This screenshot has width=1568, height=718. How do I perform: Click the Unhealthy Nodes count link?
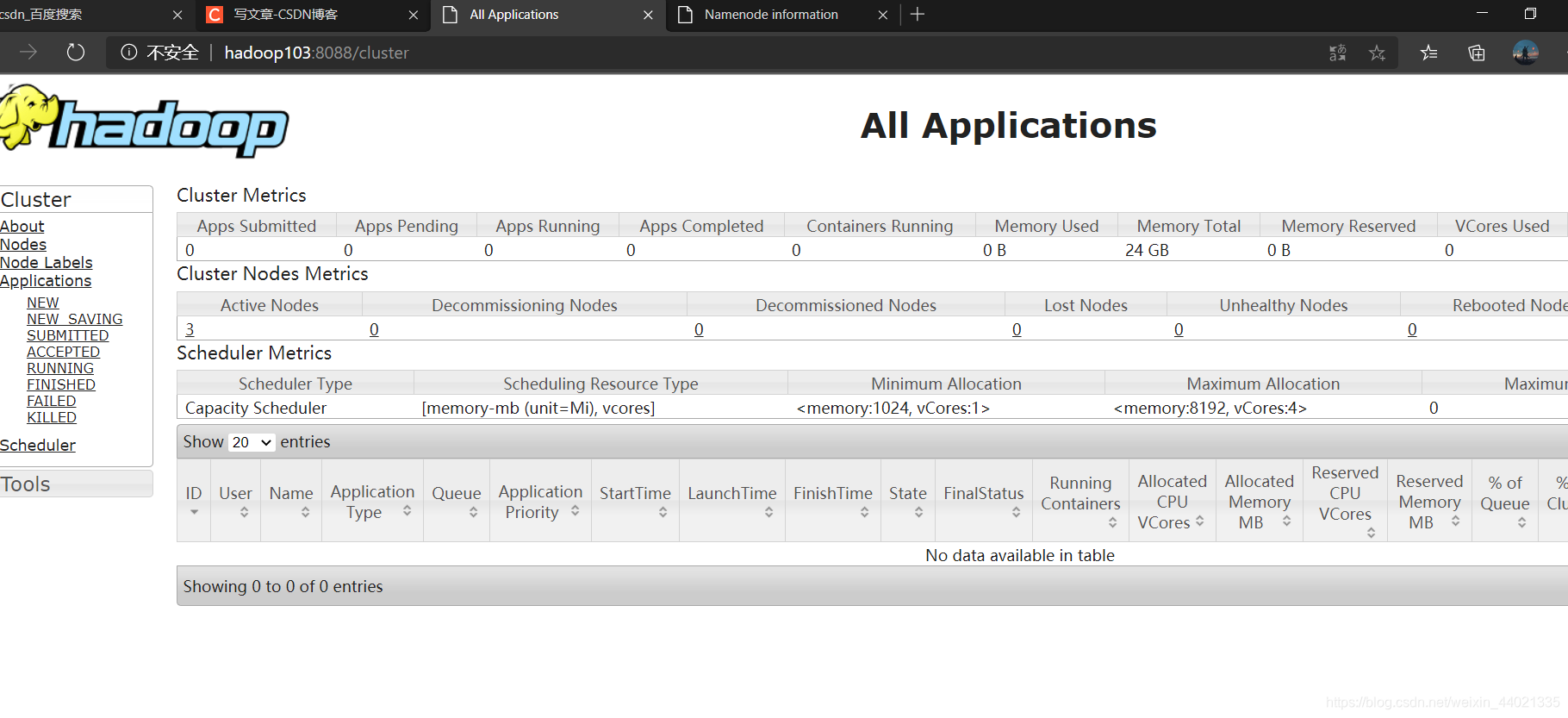pos(1179,329)
